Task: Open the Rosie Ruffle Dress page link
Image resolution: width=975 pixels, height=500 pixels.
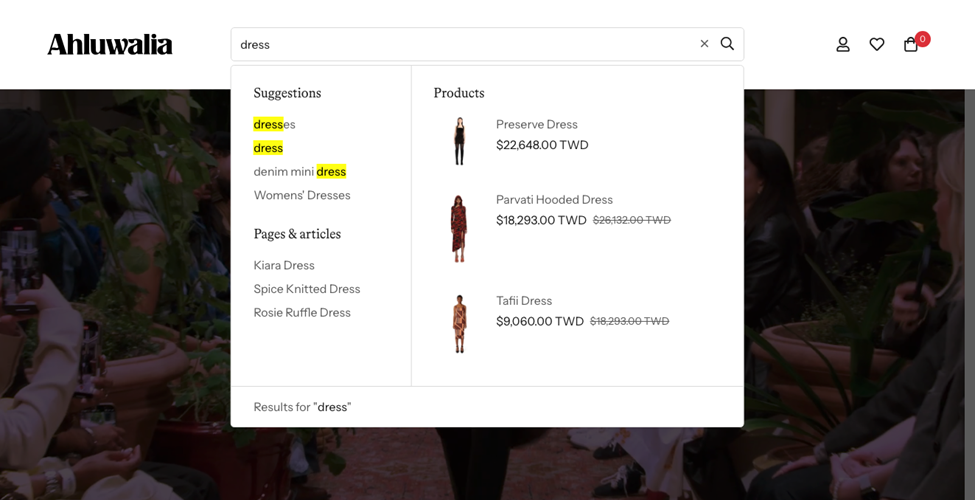Action: [302, 312]
